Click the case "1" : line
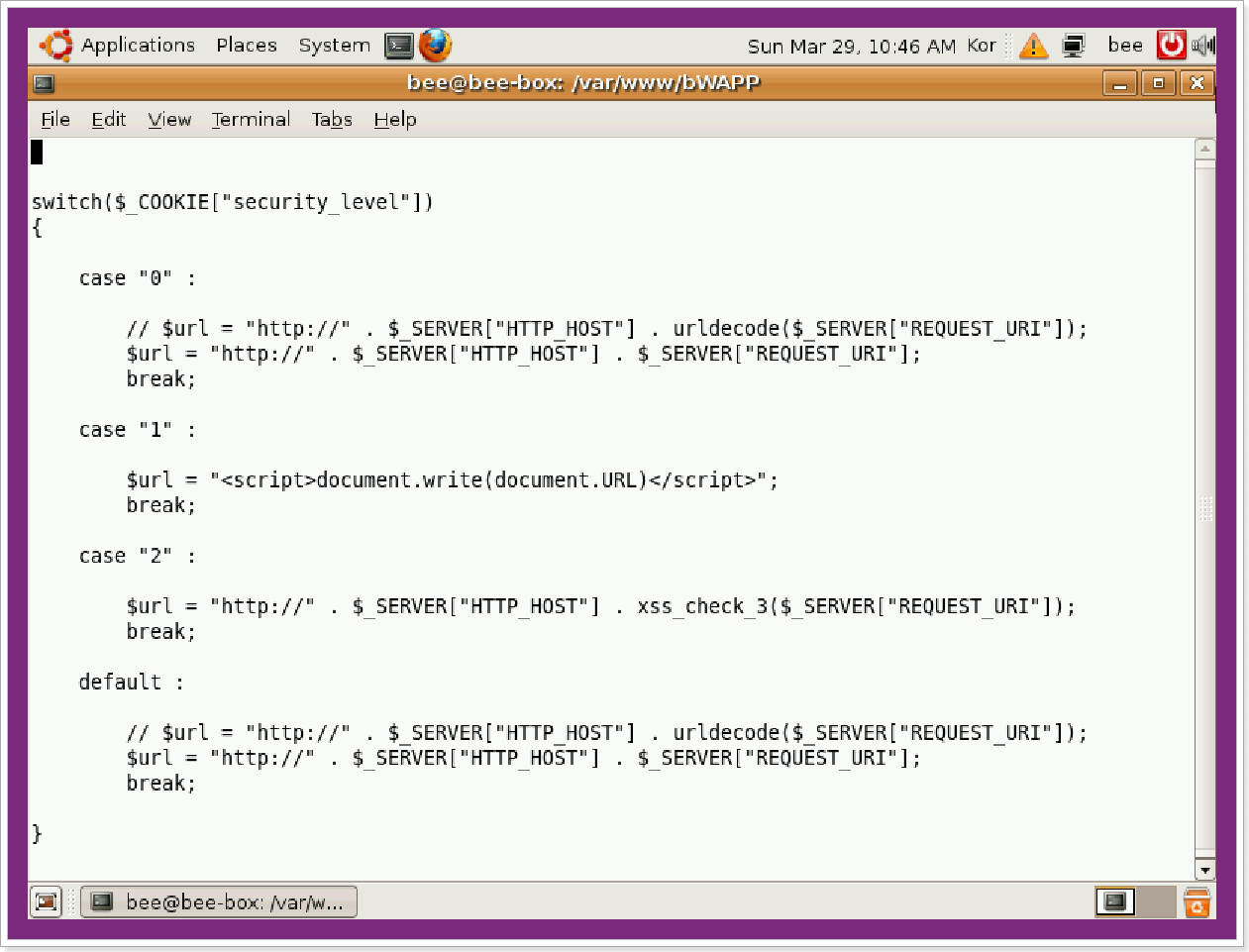 (138, 430)
